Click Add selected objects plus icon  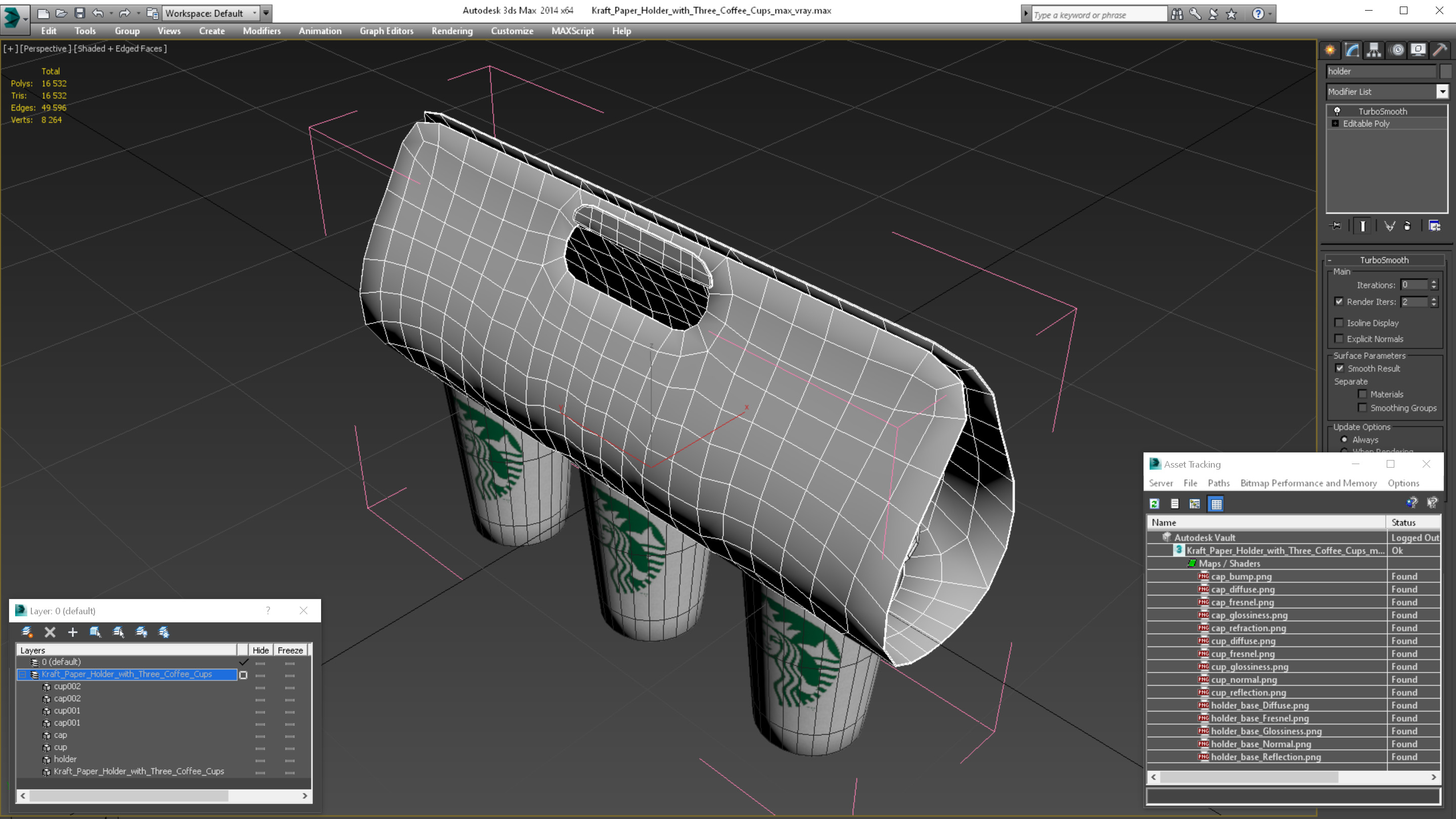point(72,632)
